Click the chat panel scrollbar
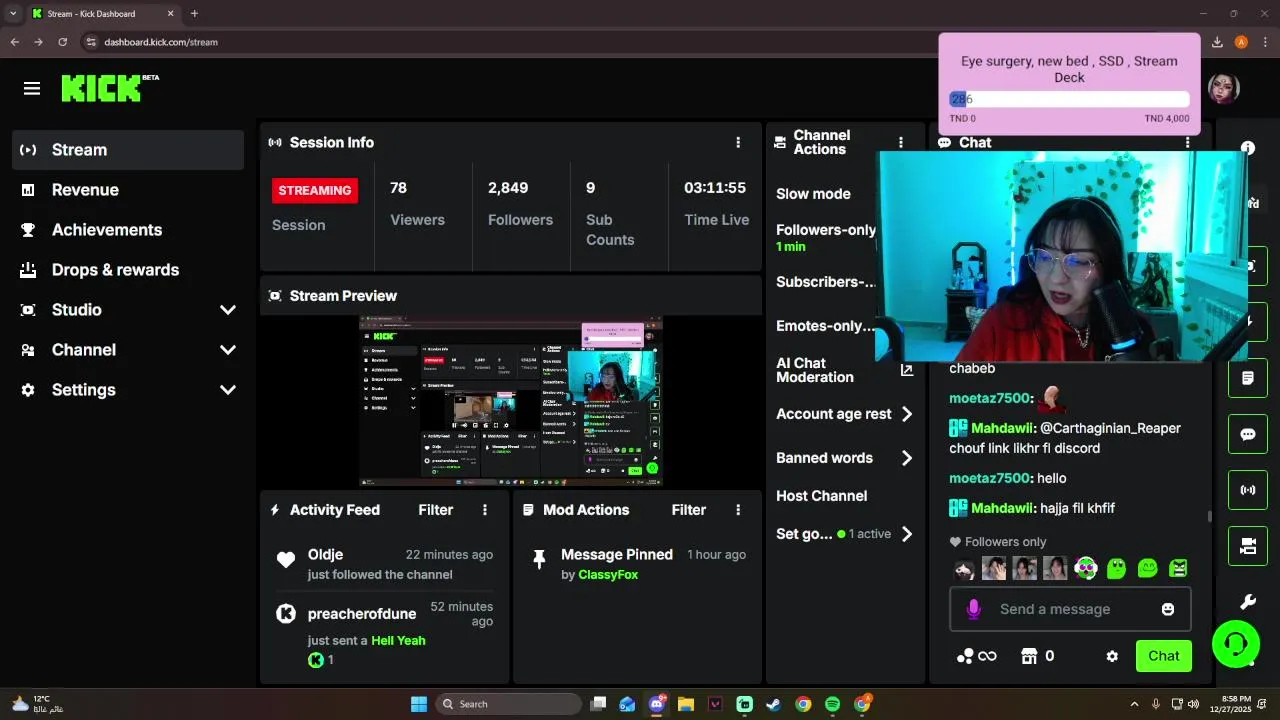This screenshot has width=1280, height=720. 1210,516
